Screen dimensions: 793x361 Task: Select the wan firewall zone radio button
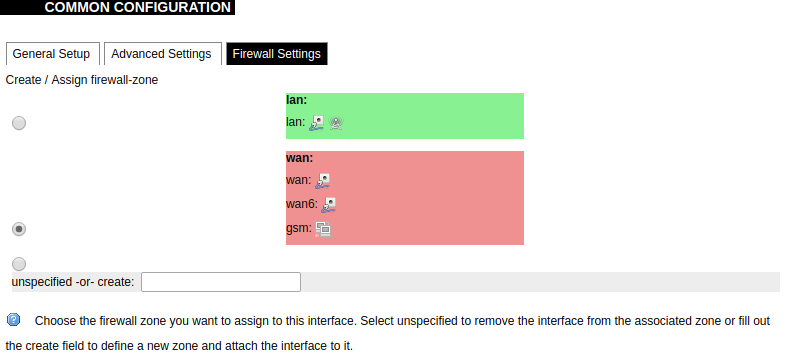pos(19,229)
